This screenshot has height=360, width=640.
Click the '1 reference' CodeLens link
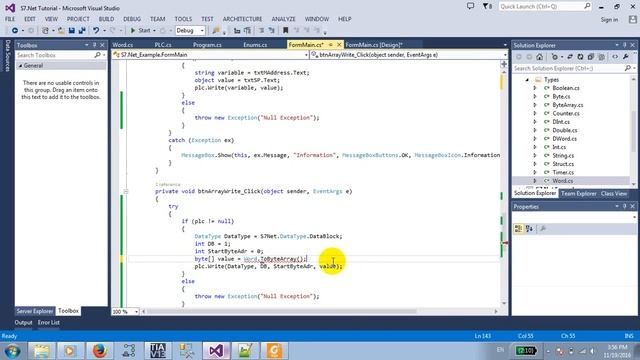coord(167,184)
